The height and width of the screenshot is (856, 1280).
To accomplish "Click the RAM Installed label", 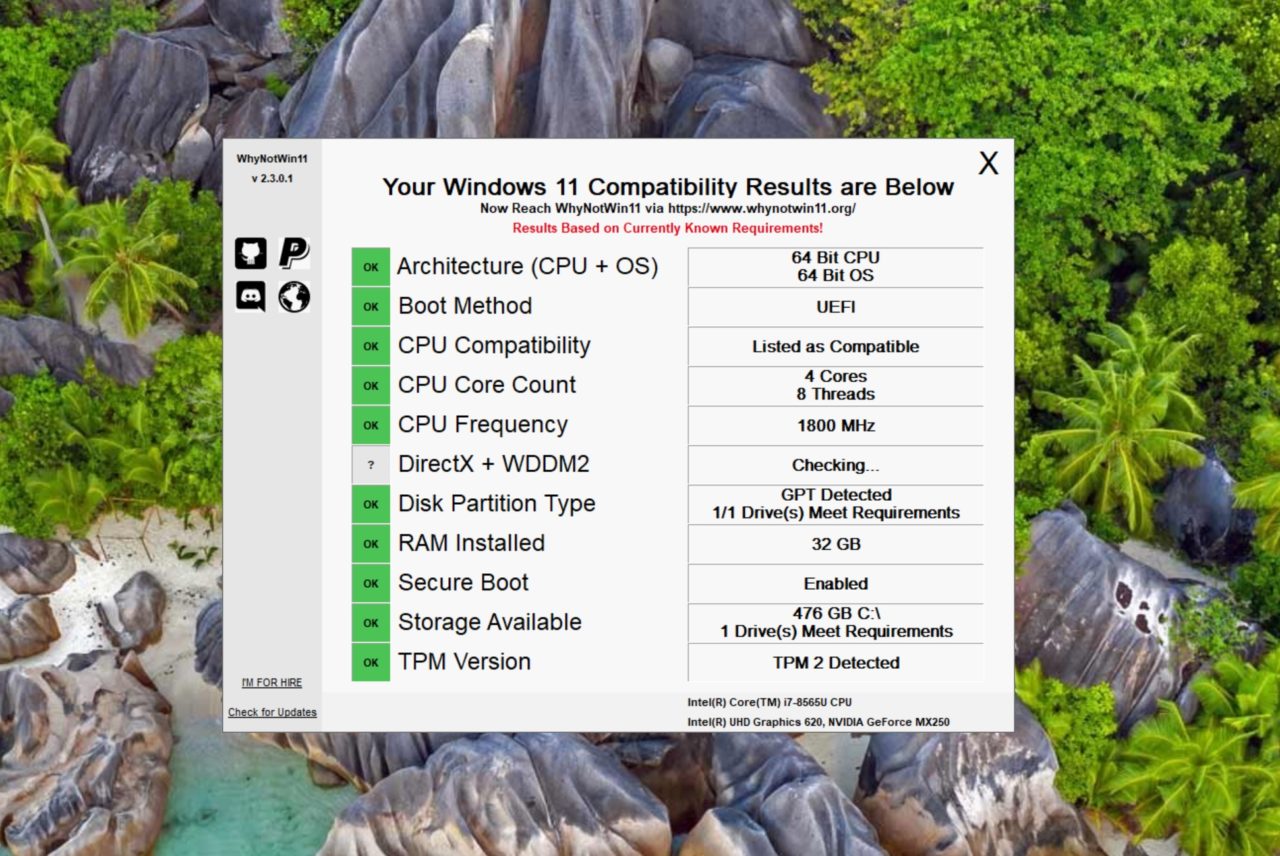I will click(472, 543).
